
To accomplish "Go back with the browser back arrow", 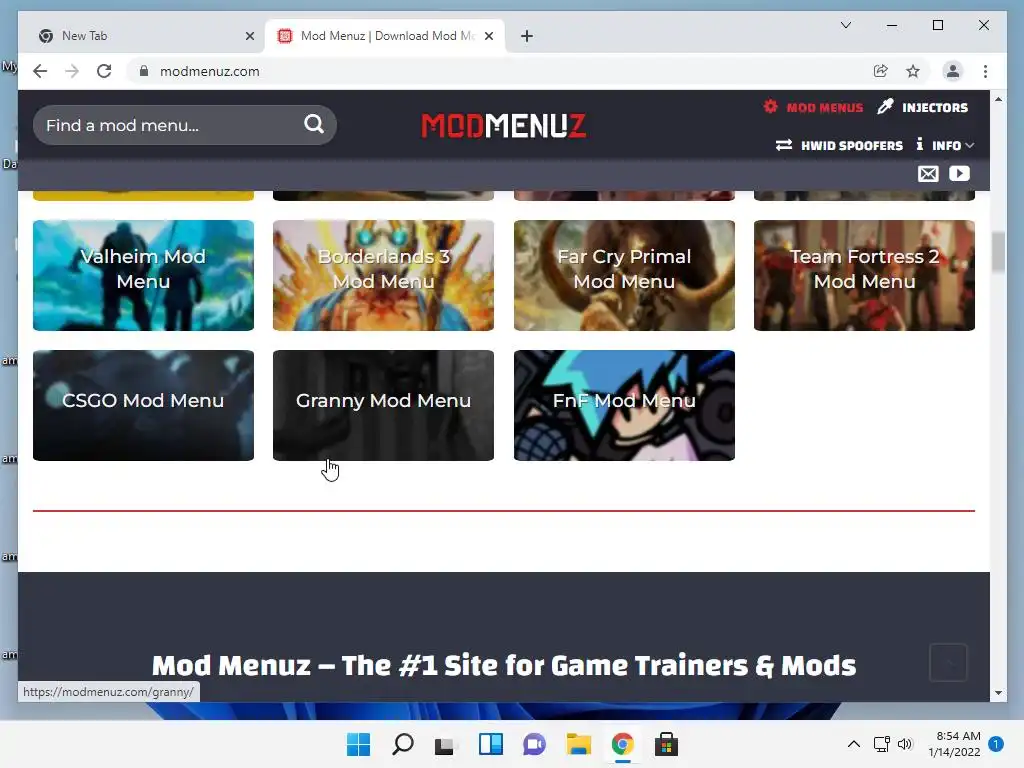I will (x=40, y=71).
